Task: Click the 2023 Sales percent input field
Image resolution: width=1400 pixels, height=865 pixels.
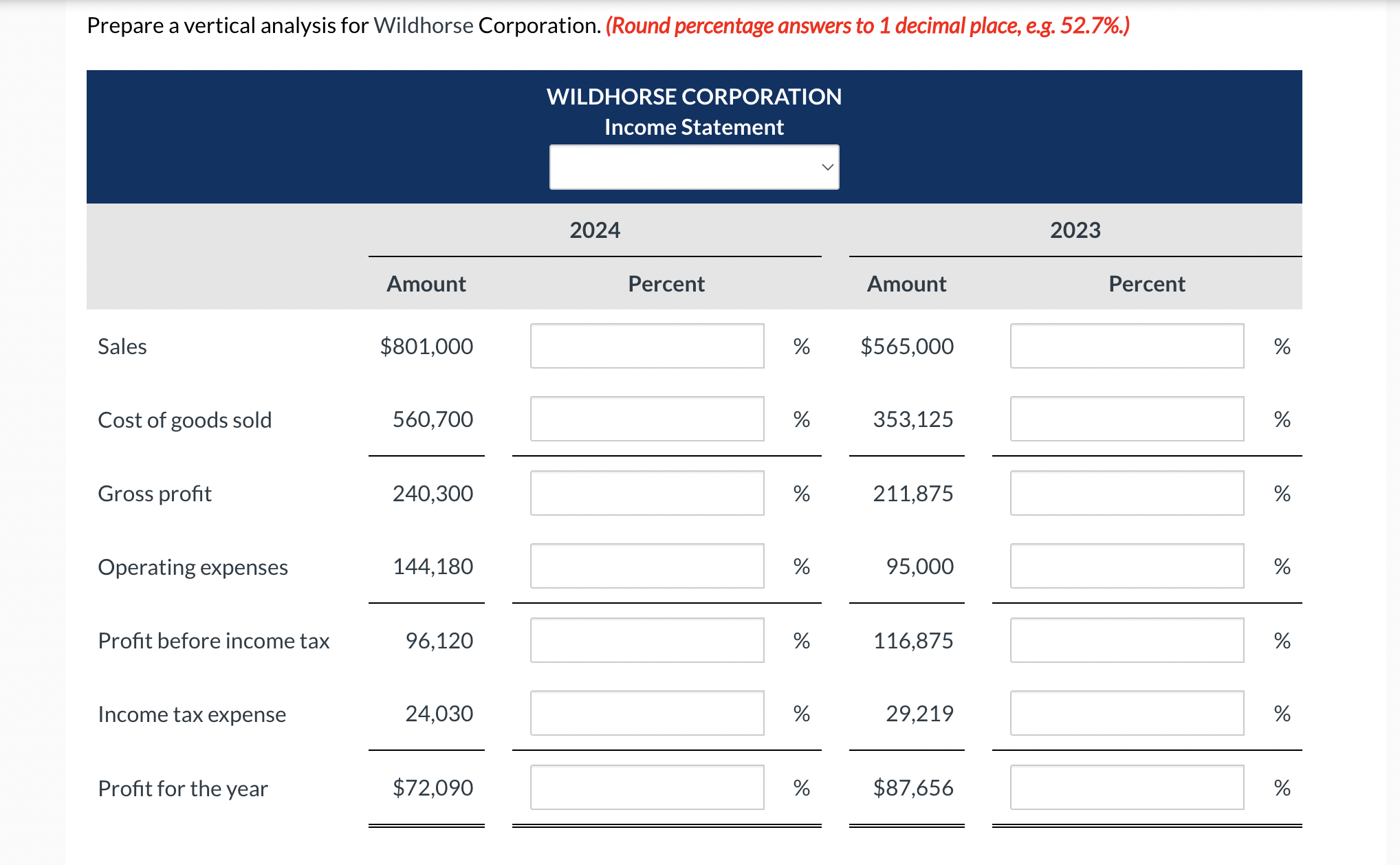Action: 1126,347
